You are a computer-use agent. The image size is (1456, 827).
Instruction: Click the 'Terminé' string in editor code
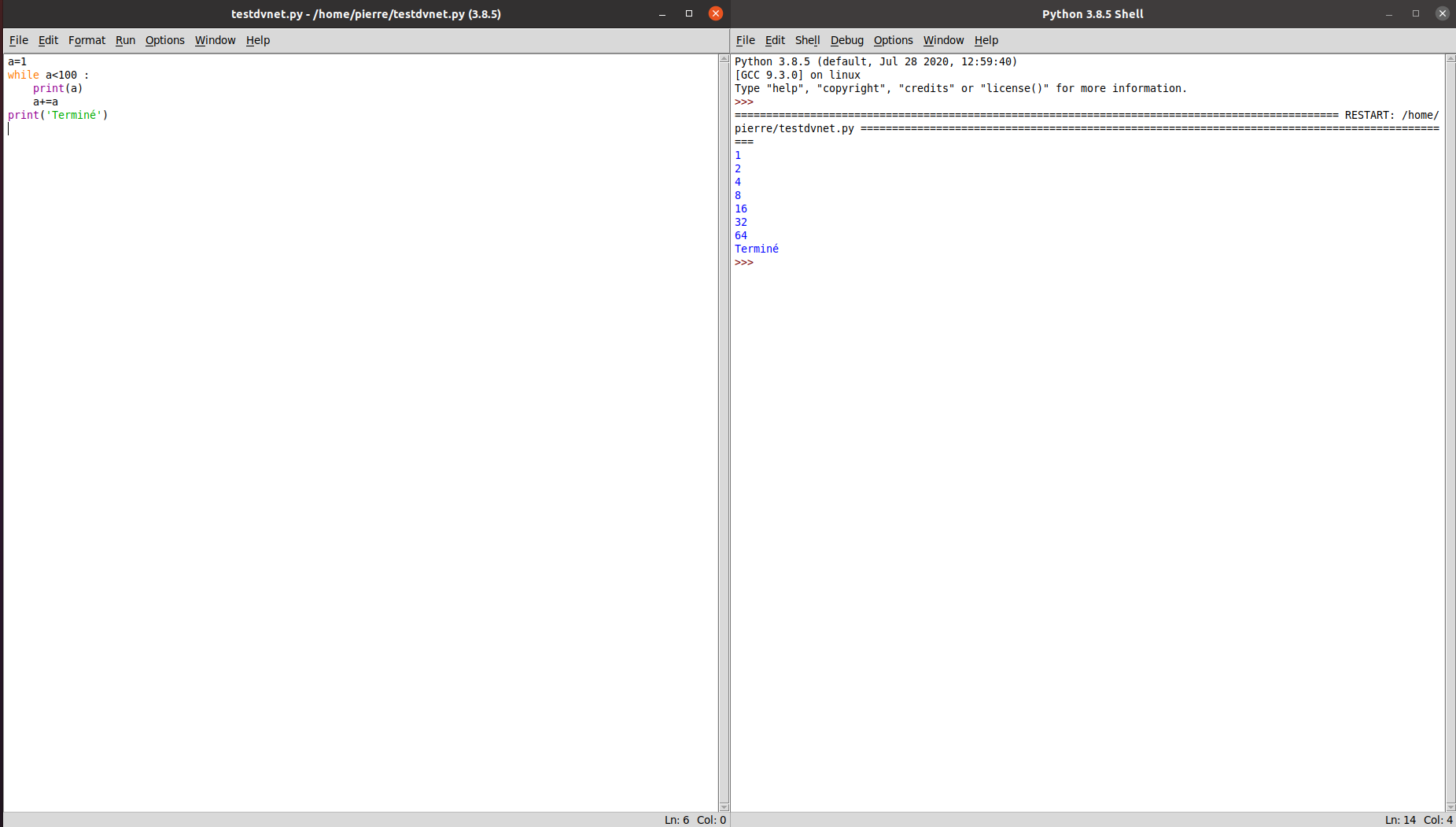pyautogui.click(x=74, y=115)
